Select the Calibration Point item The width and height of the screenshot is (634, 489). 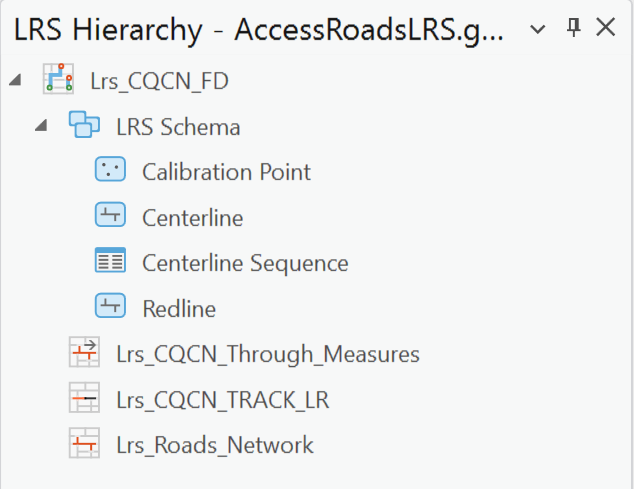[x=226, y=172]
